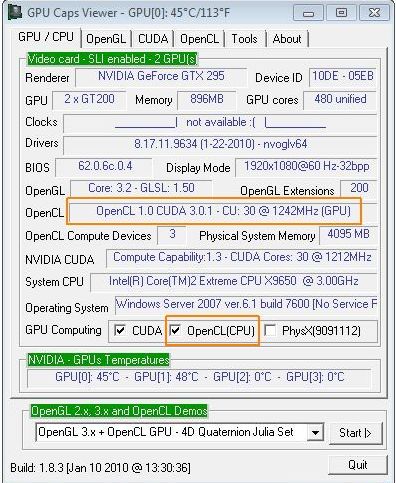Toggle the CUDA checkbox
The height and width of the screenshot is (483, 396).
click(x=120, y=331)
